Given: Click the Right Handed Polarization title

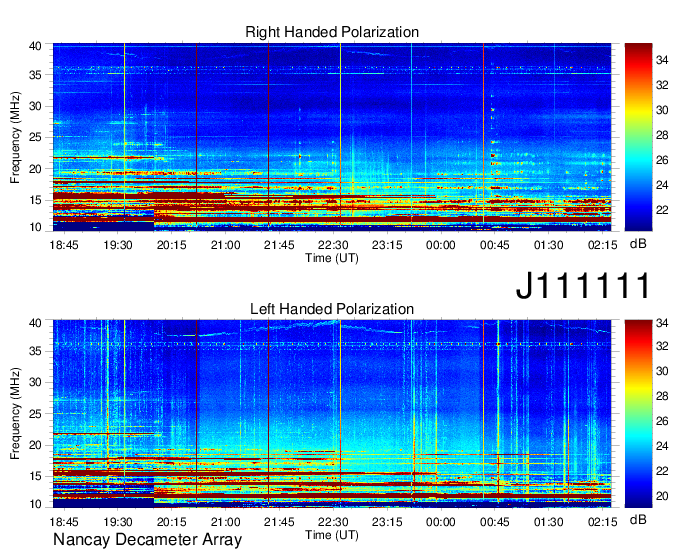Looking at the screenshot, I should pos(332,32).
